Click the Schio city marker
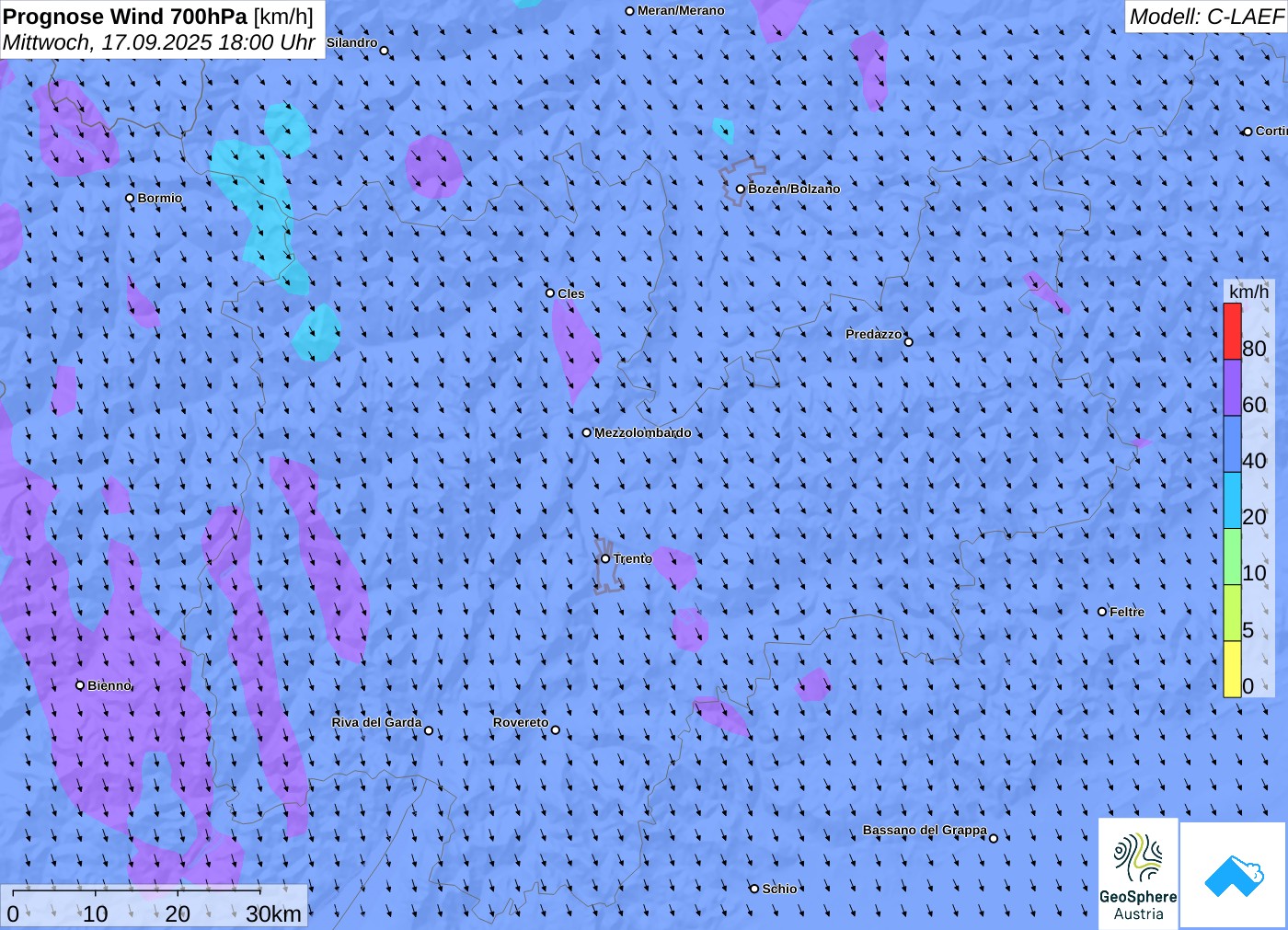The width and height of the screenshot is (1288, 930). [x=754, y=889]
